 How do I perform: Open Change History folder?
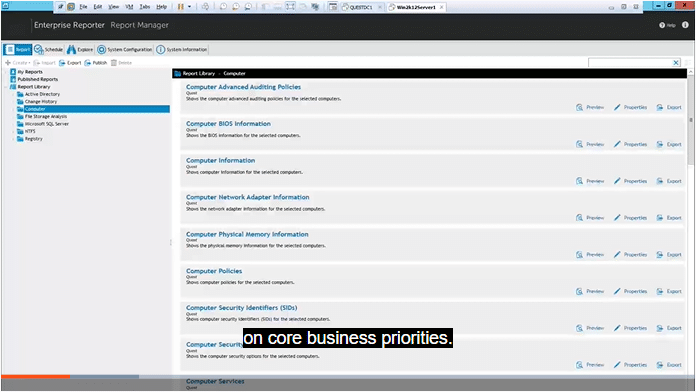(x=41, y=101)
